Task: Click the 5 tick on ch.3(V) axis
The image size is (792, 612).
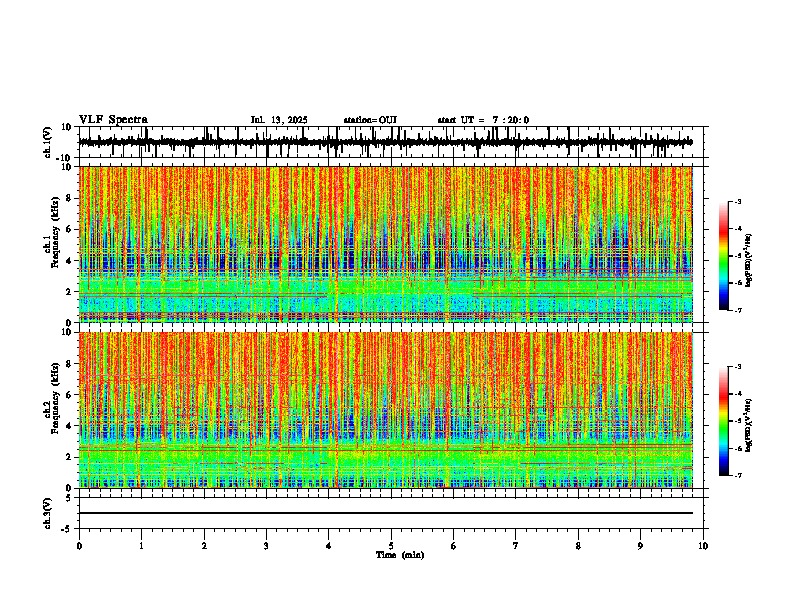Action: coord(70,498)
